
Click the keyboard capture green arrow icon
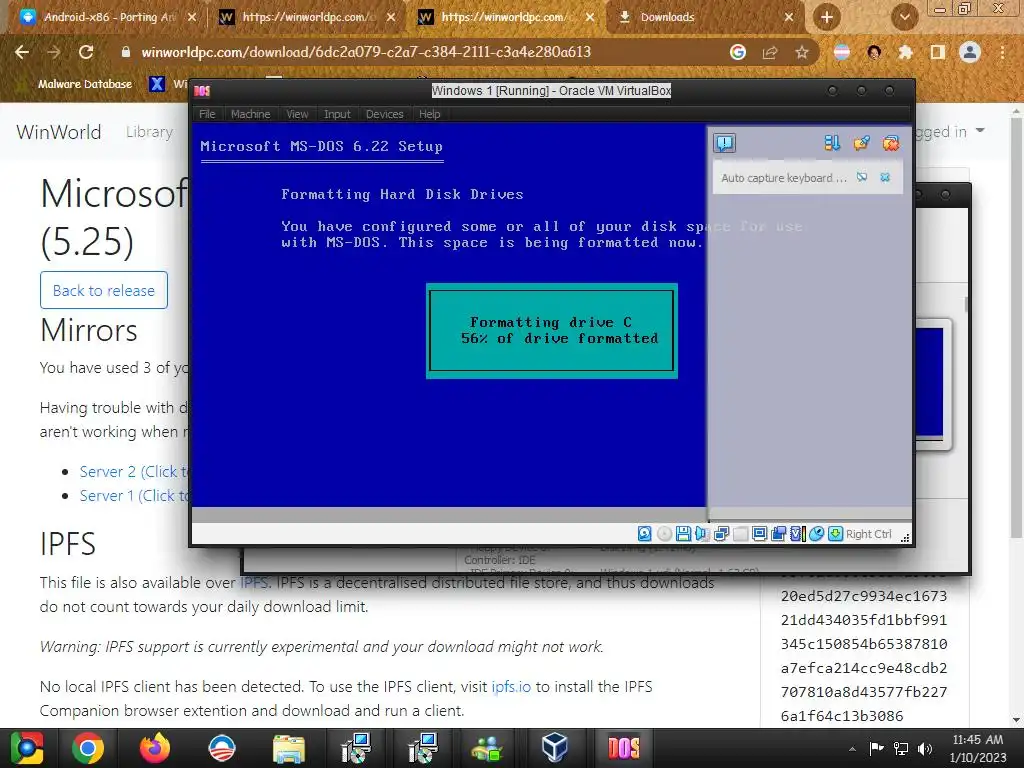click(x=835, y=534)
